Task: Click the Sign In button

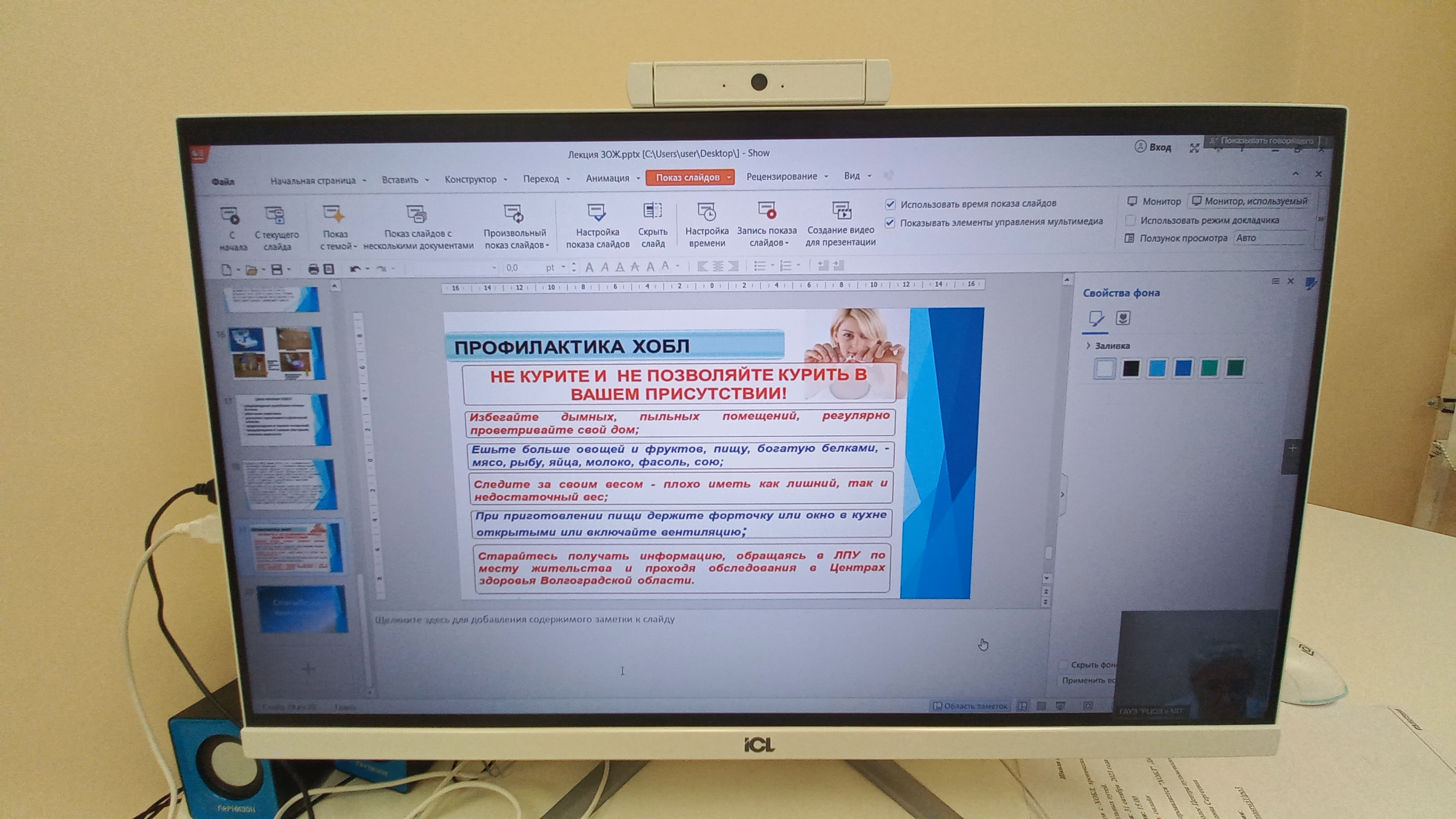Action: [1153, 148]
